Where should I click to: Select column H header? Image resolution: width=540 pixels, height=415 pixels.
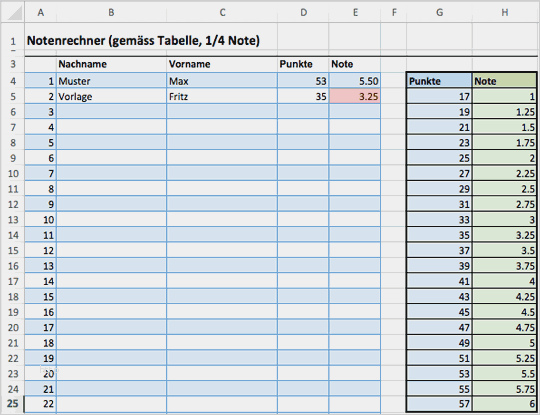tap(505, 12)
